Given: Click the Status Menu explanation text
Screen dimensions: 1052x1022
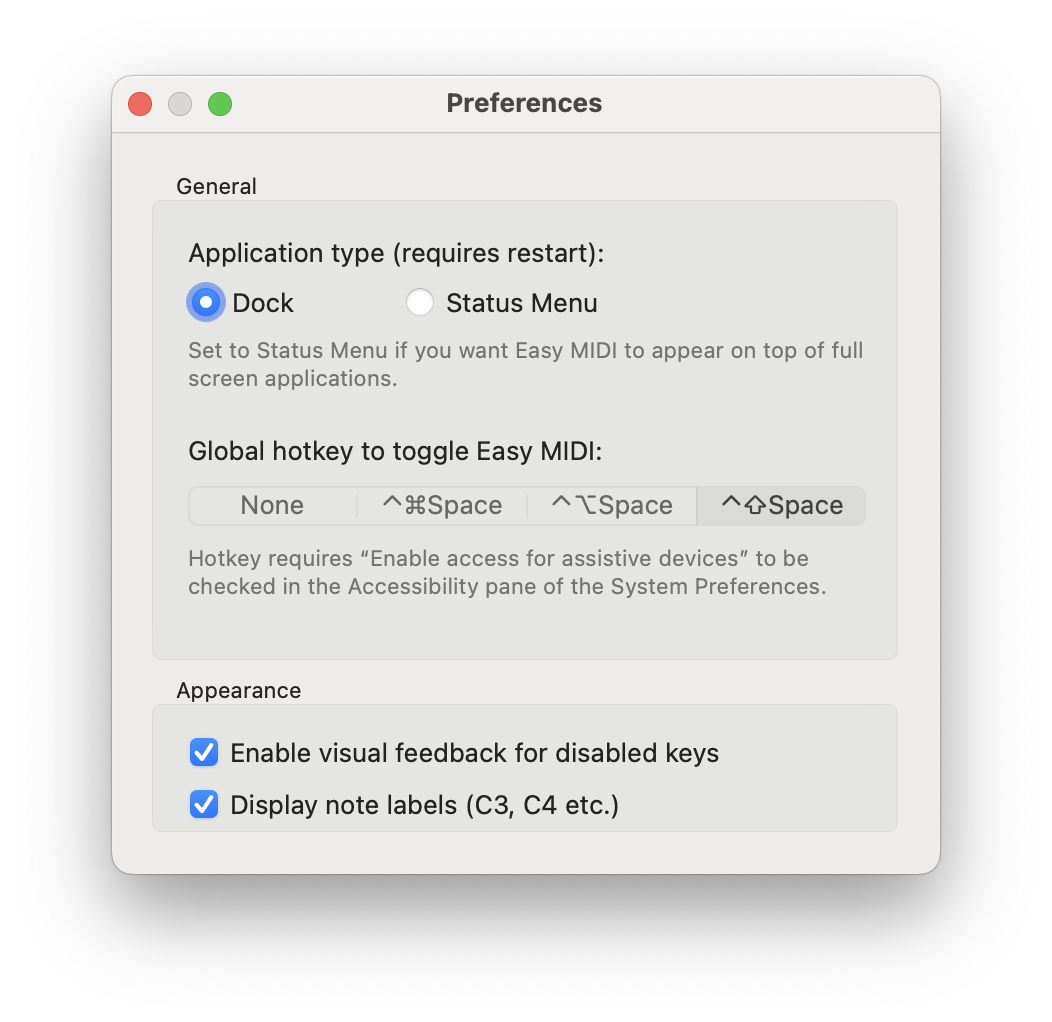Looking at the screenshot, I should 525,364.
